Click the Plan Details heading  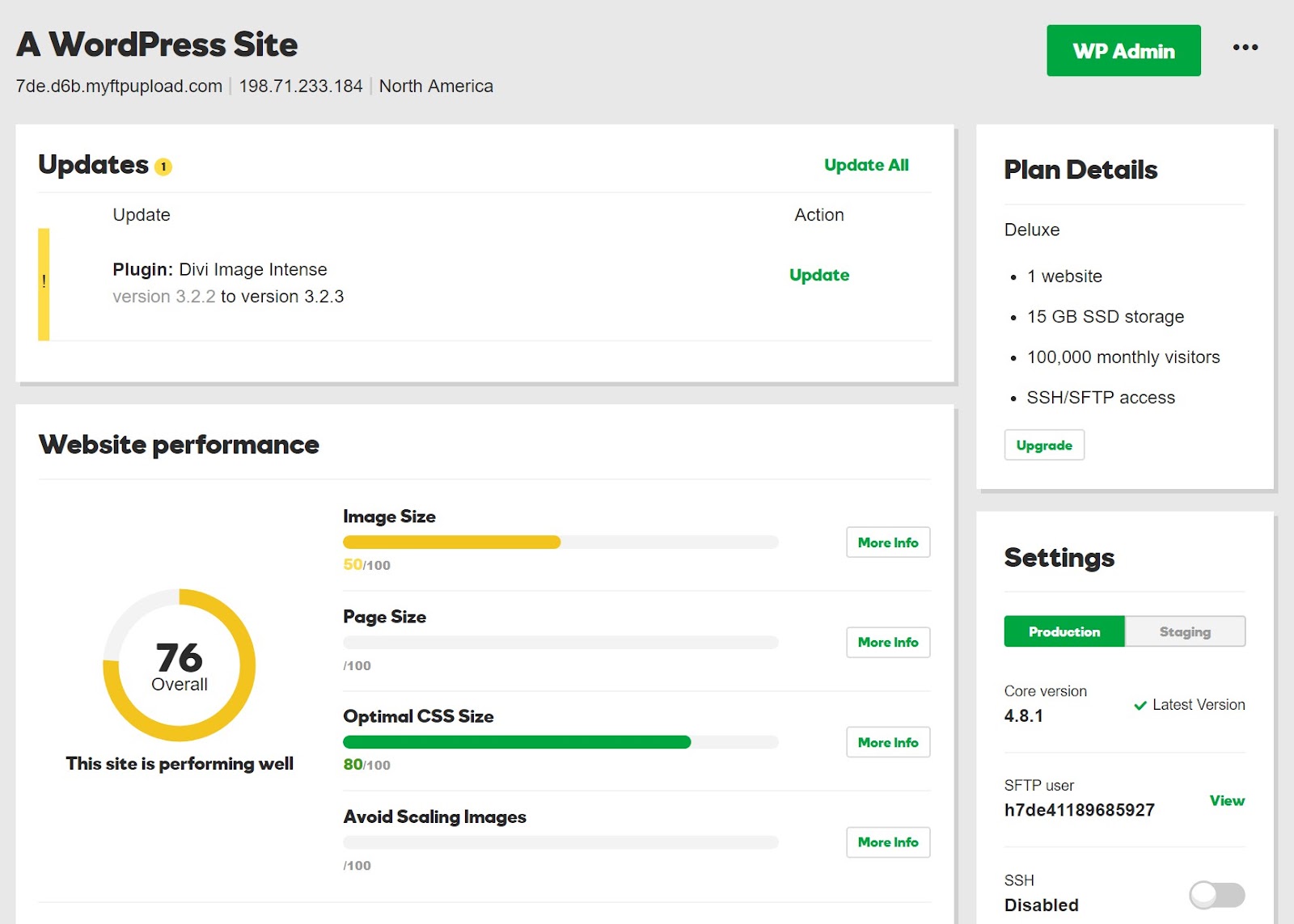1080,170
